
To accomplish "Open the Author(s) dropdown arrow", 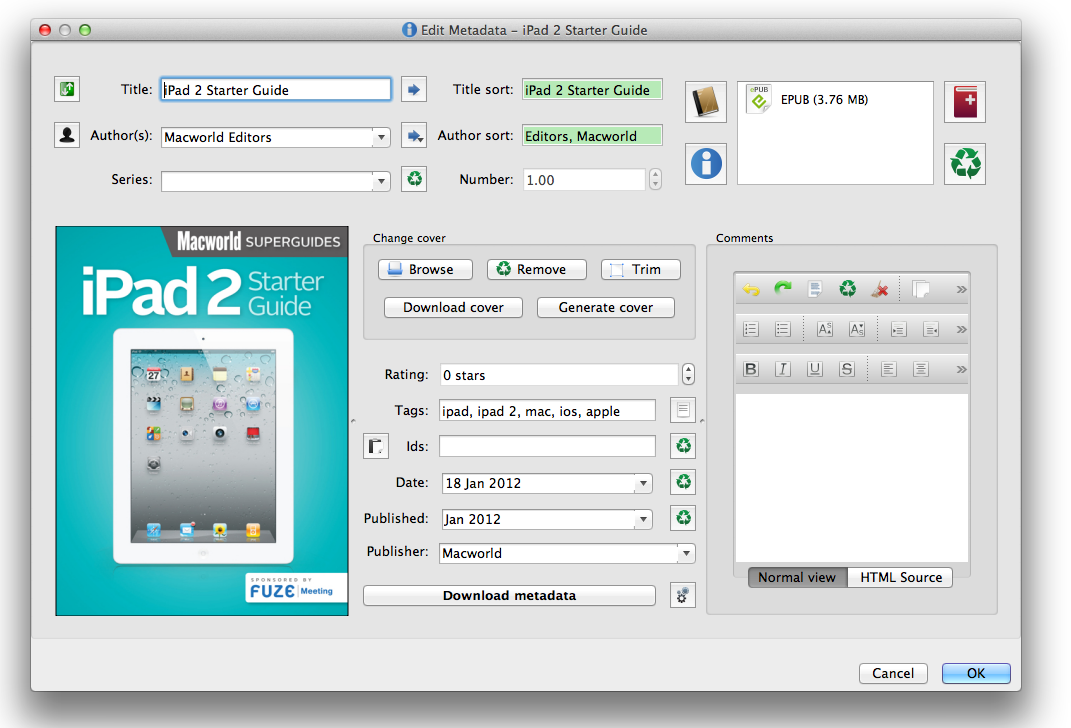I will (381, 137).
